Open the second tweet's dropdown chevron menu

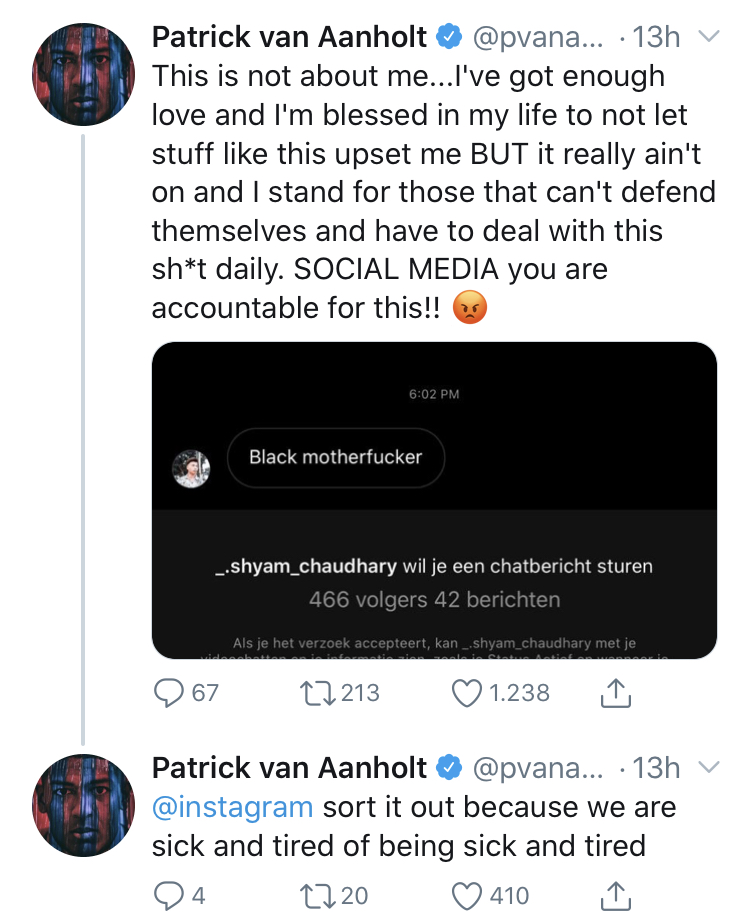pyautogui.click(x=708, y=767)
